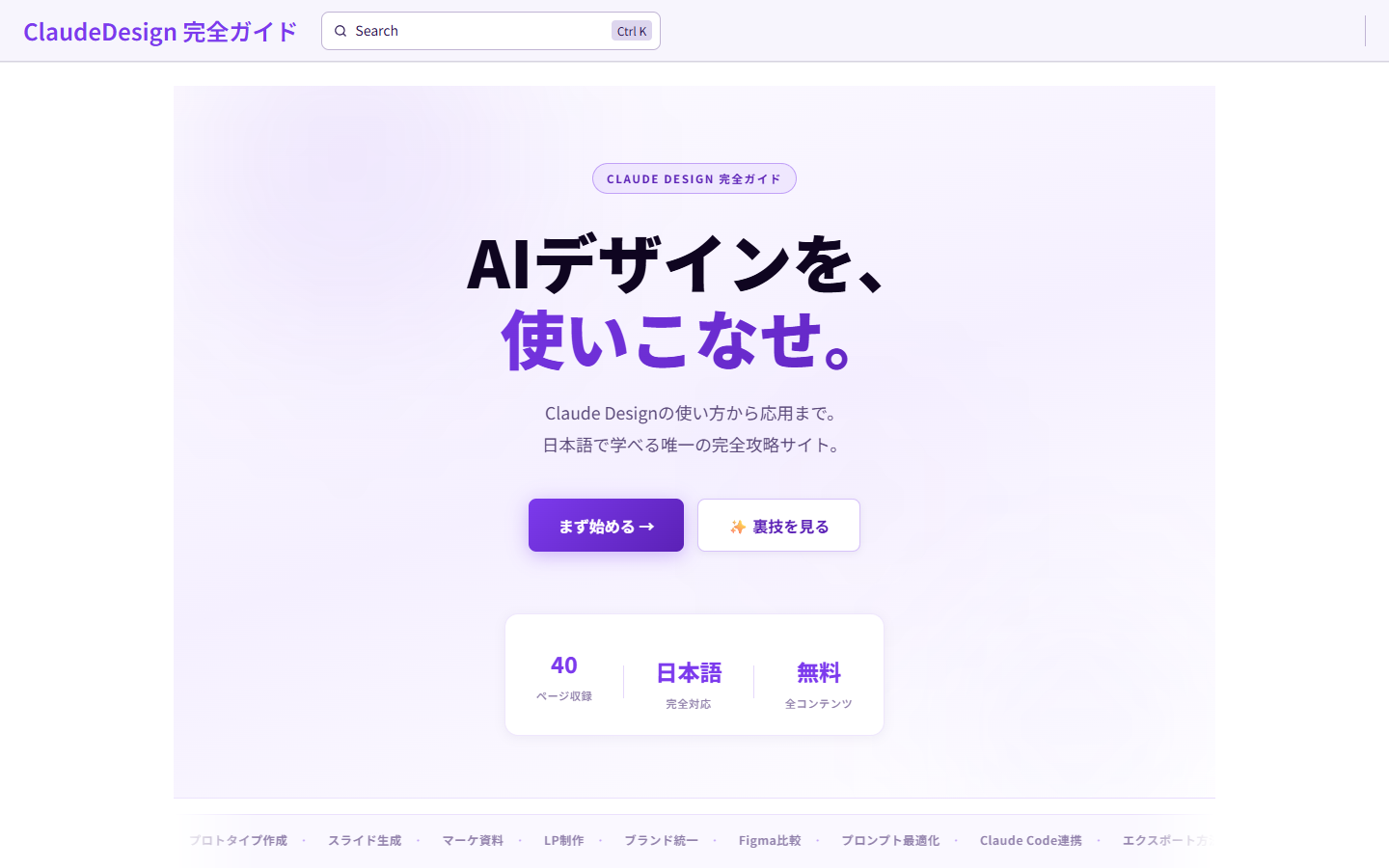Click the sparkle icon in 裏技を見る

[738, 527]
